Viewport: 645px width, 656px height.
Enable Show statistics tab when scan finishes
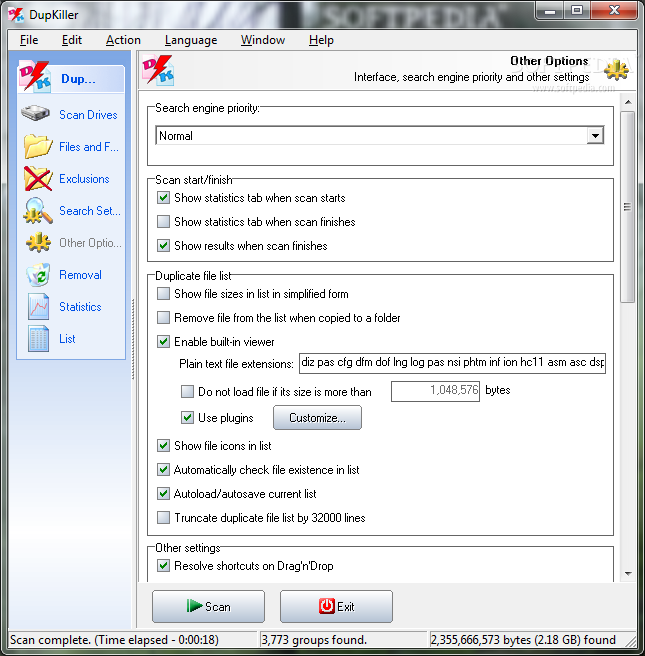coord(163,221)
